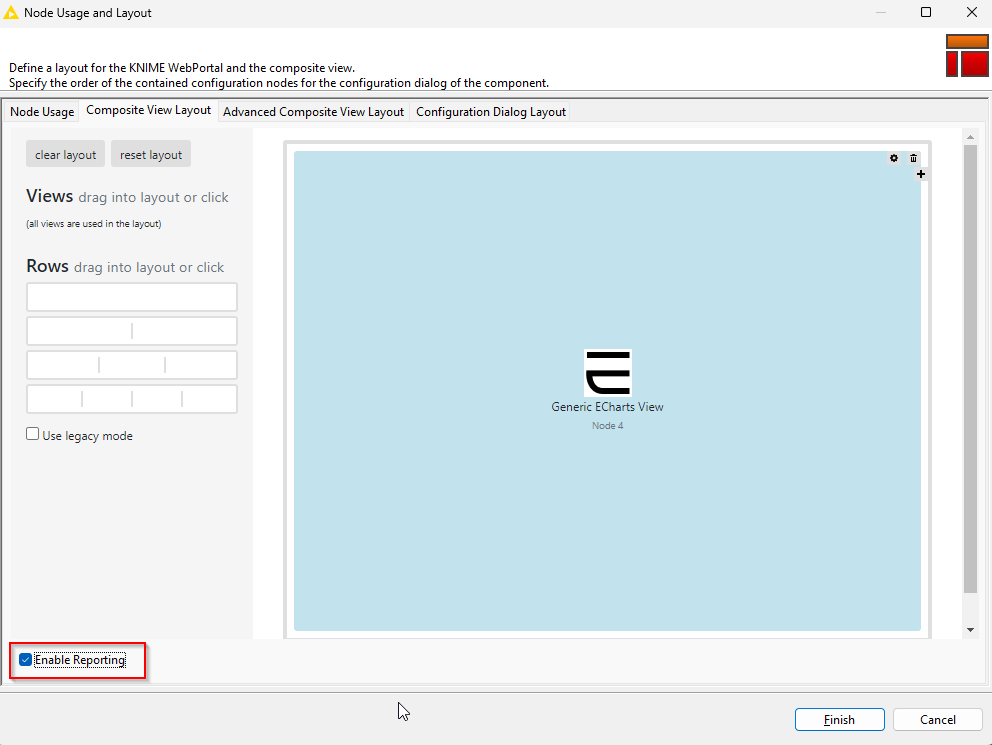This screenshot has width=992, height=745.
Task: Add a column with the plus icon
Action: [x=921, y=174]
